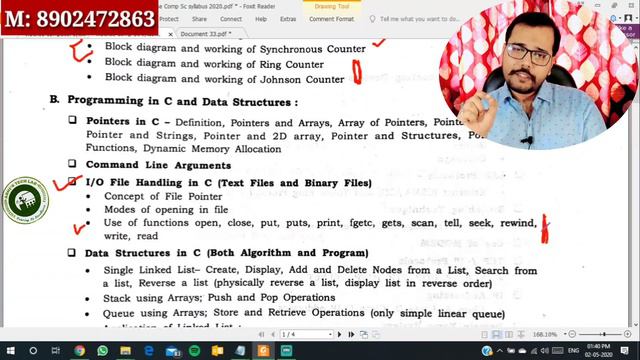640x360 pixels.
Task: Show hidden system tray icons chevron
Action: tap(500, 351)
